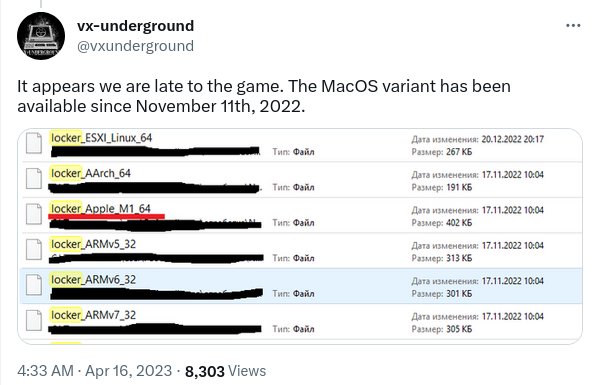598x385 pixels.
Task: Select the locker_ESXI_Linux_64 file name
Action: click(101, 138)
